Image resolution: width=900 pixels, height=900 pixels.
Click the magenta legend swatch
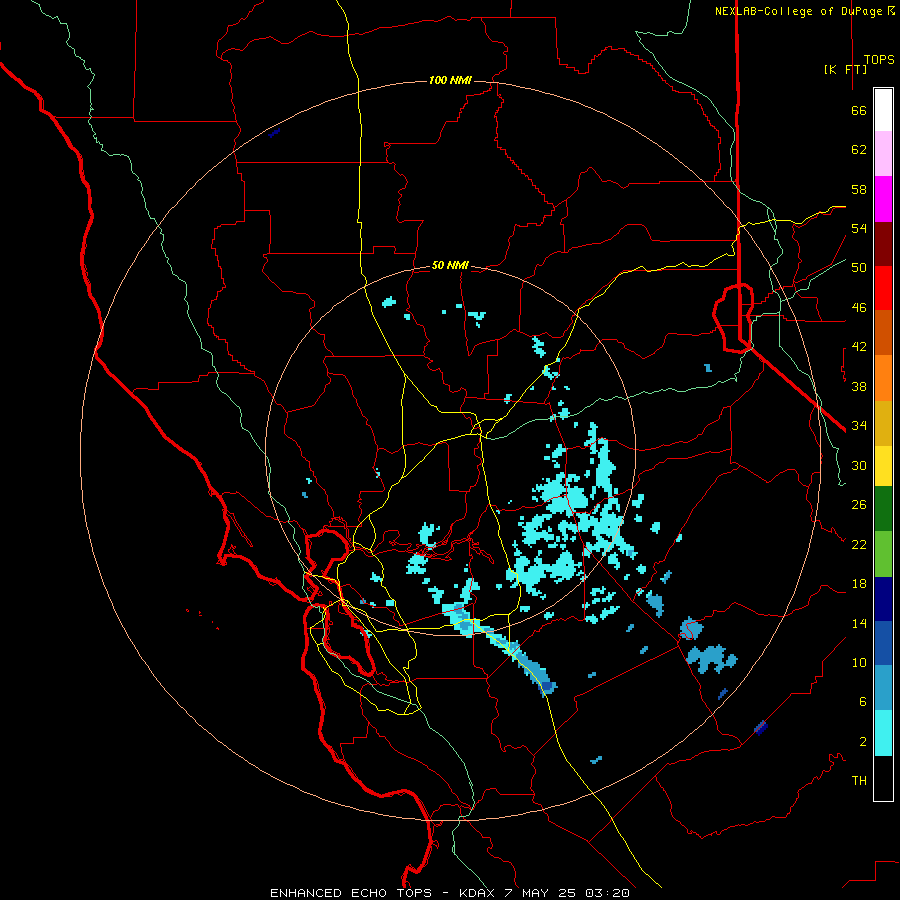tap(883, 199)
